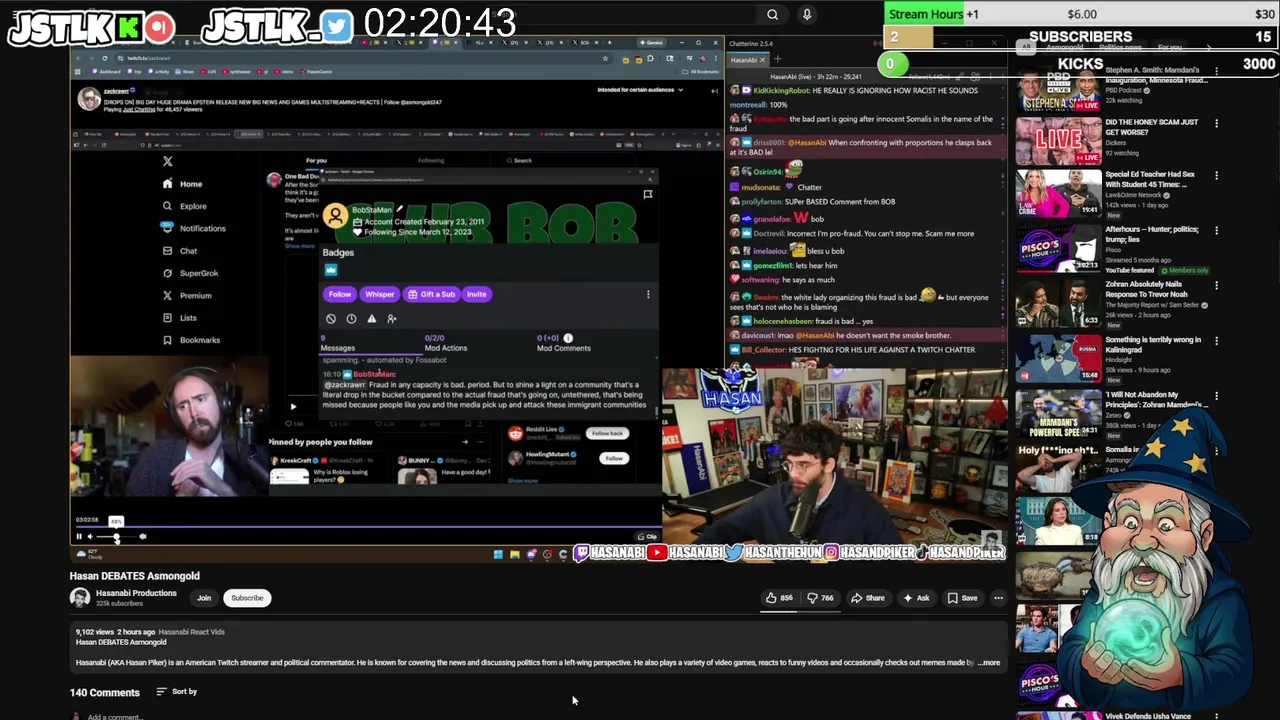1280x720 pixels.
Task: Click the Add a comment field
Action: click(x=113, y=716)
